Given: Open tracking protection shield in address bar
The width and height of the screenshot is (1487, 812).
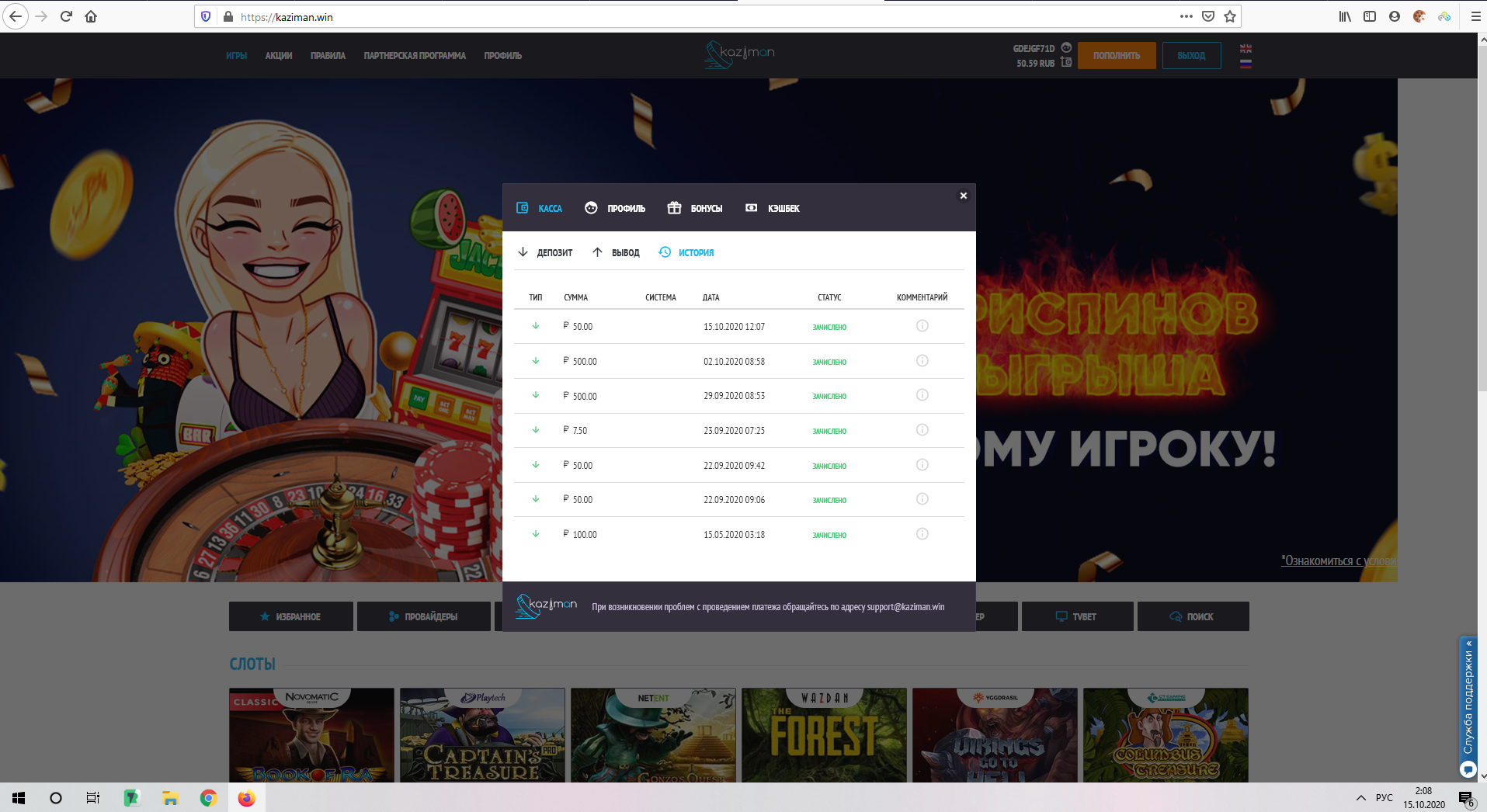Looking at the screenshot, I should tap(206, 16).
